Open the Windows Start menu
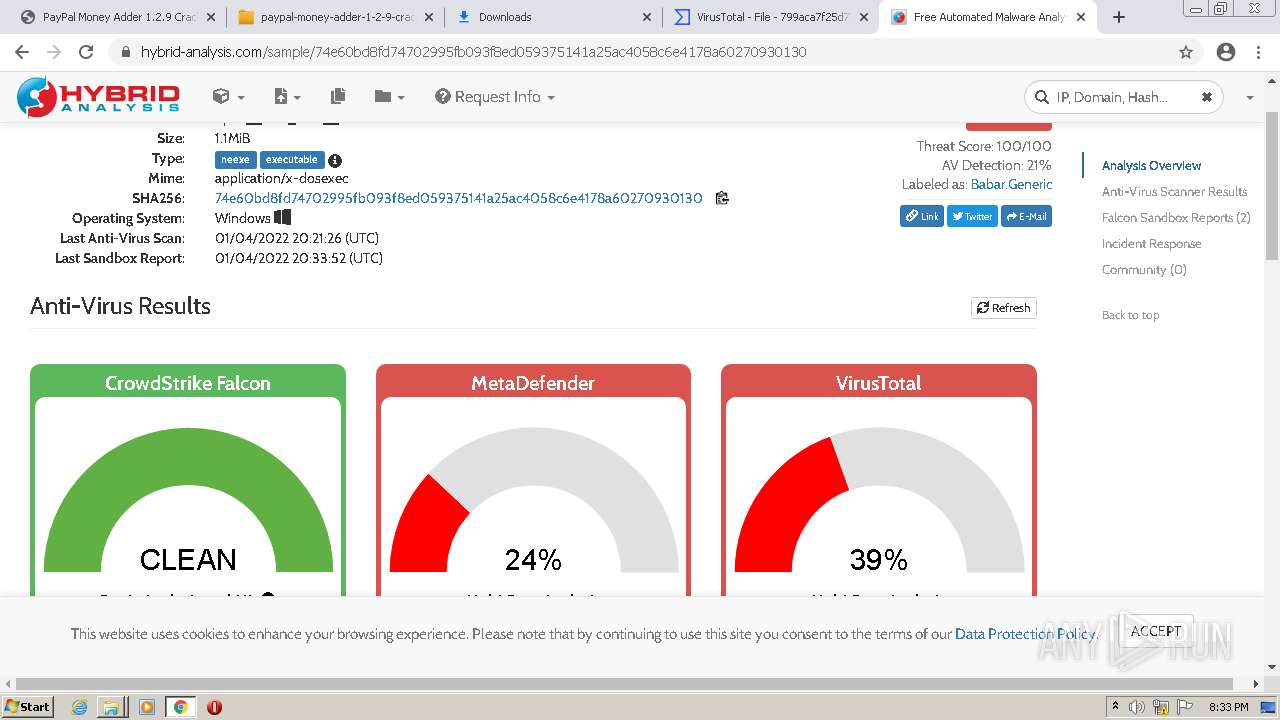The image size is (1280, 720). click(28, 706)
